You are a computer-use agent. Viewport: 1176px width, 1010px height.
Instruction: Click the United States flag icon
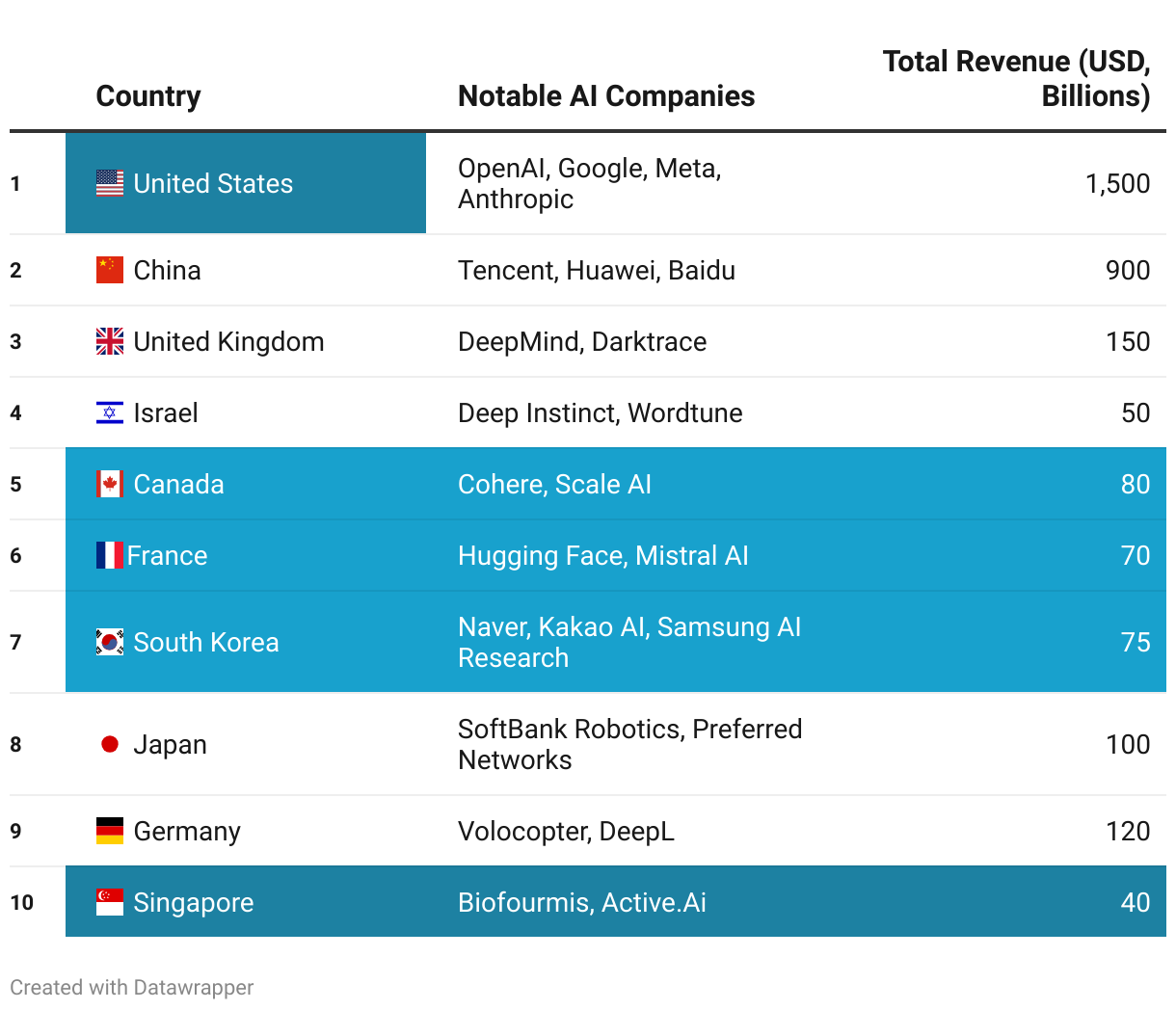tap(110, 183)
